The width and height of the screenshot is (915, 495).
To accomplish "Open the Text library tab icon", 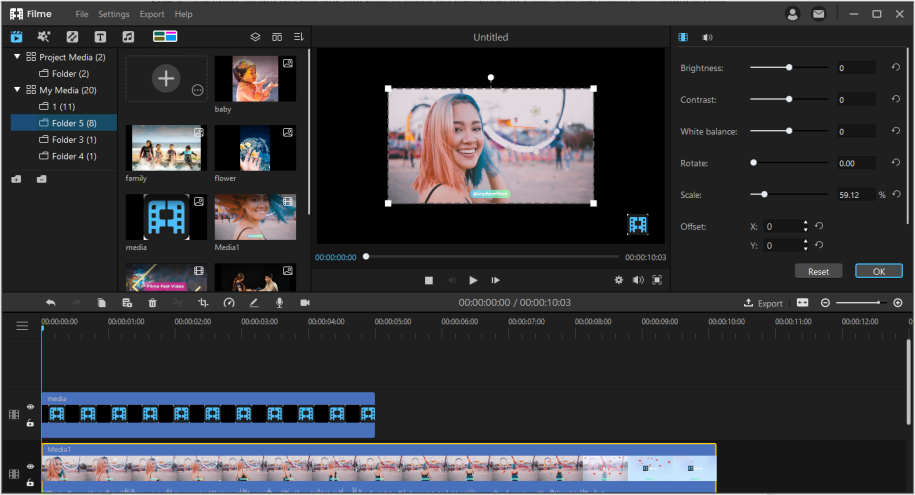I will tap(100, 37).
